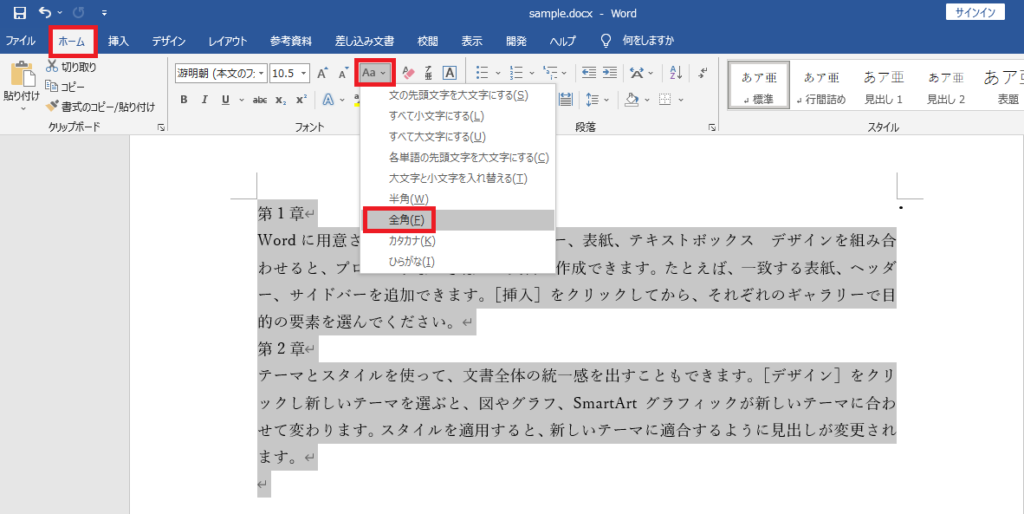Viewport: 1024px width, 514px height.
Task: Open the clipboard (クリップボード) dialog launcher
Action: 161,128
